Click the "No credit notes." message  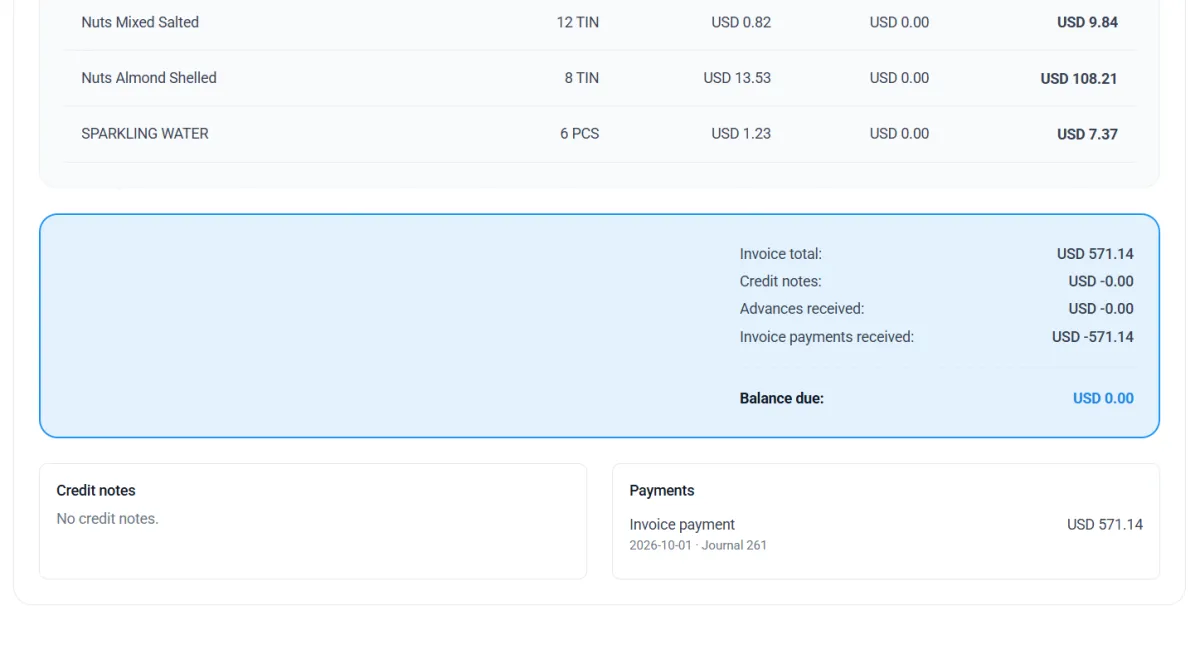tap(107, 519)
